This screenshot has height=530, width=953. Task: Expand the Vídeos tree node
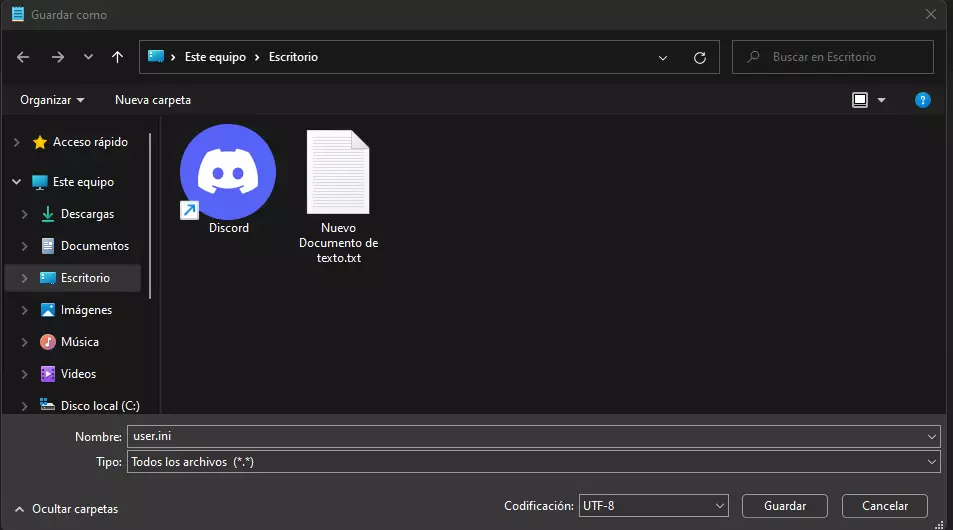(x=24, y=374)
